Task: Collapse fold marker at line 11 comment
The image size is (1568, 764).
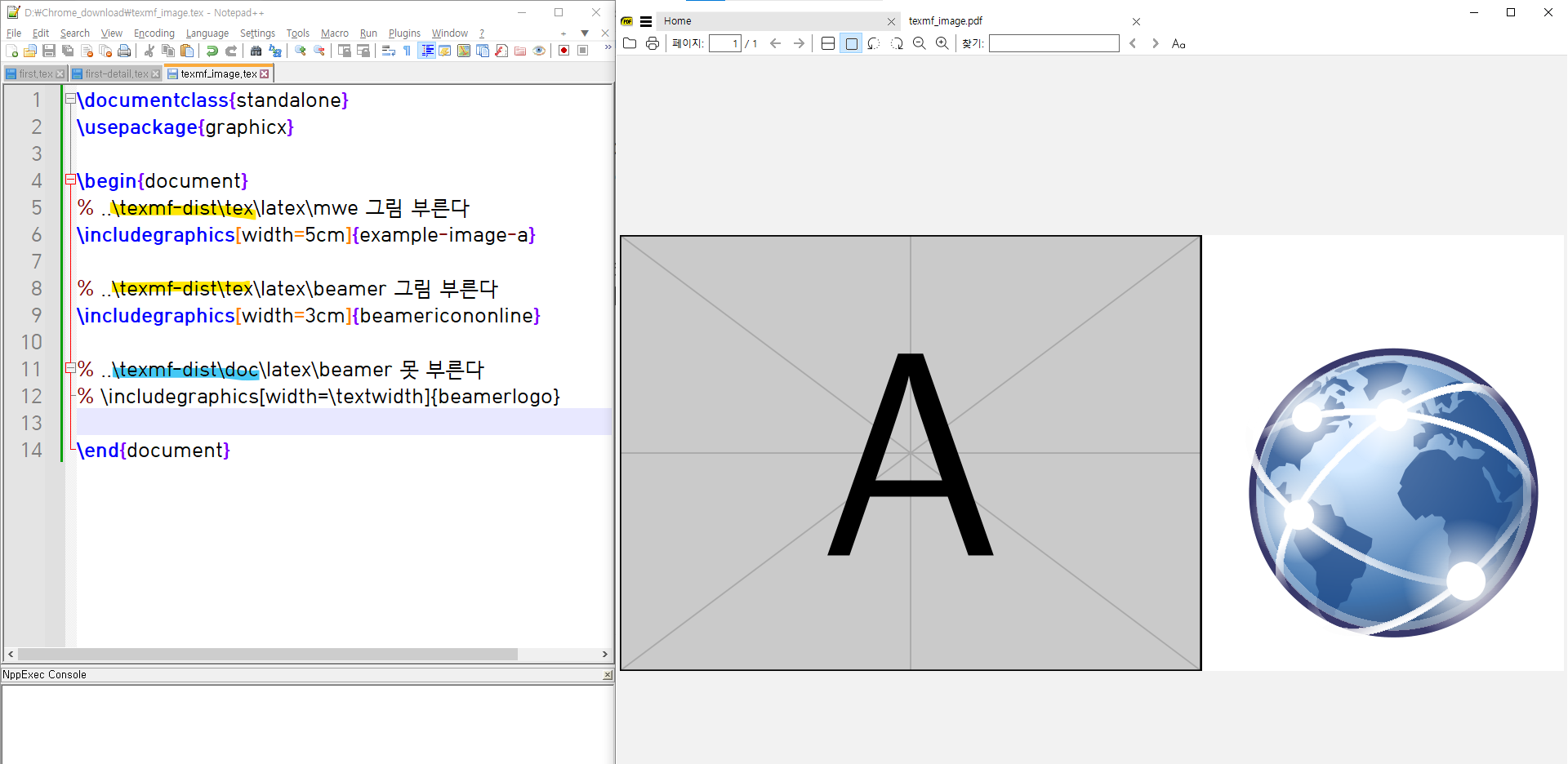Action: [x=70, y=369]
